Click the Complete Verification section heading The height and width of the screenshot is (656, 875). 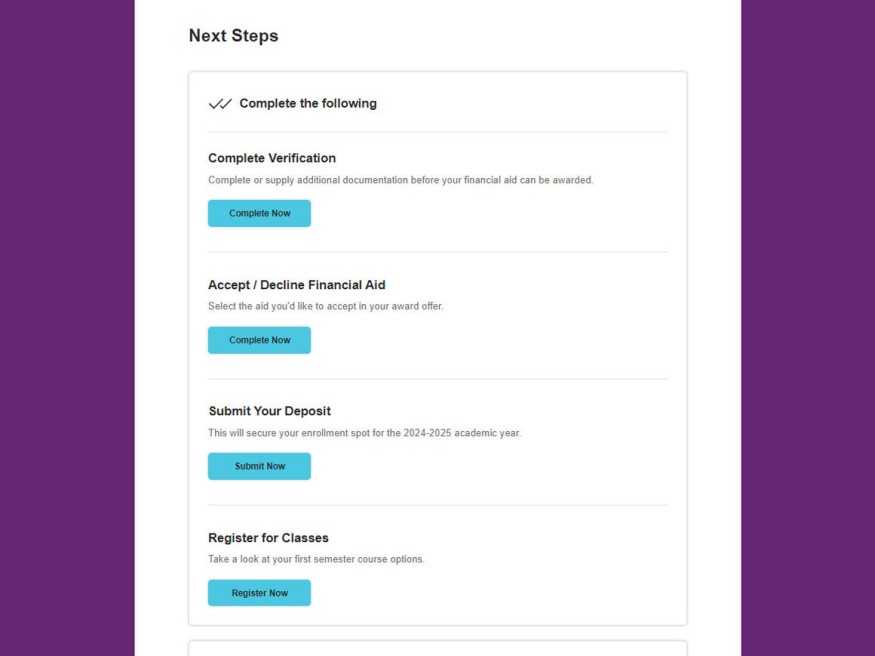[x=272, y=158]
